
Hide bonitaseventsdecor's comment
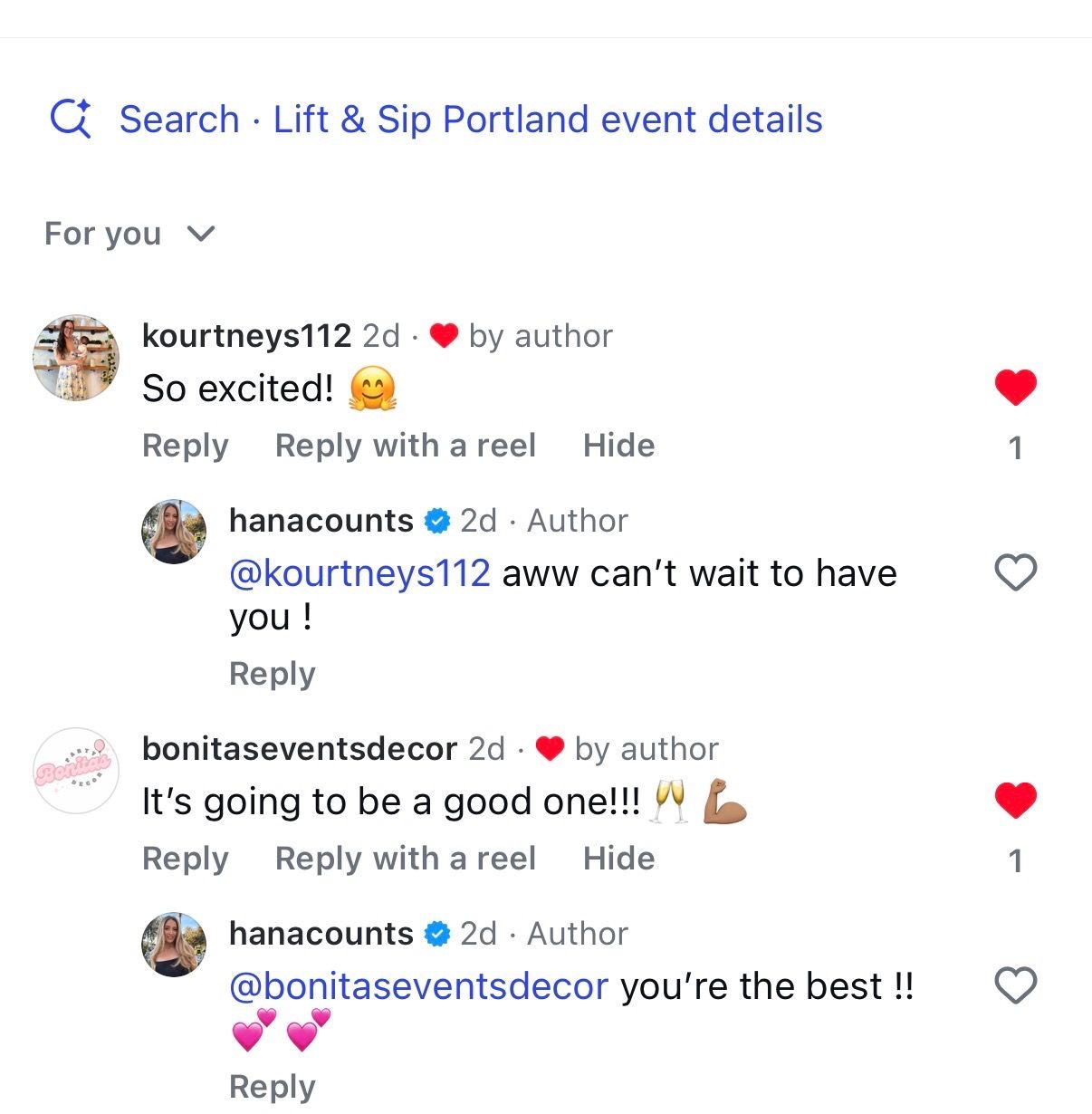tap(618, 859)
